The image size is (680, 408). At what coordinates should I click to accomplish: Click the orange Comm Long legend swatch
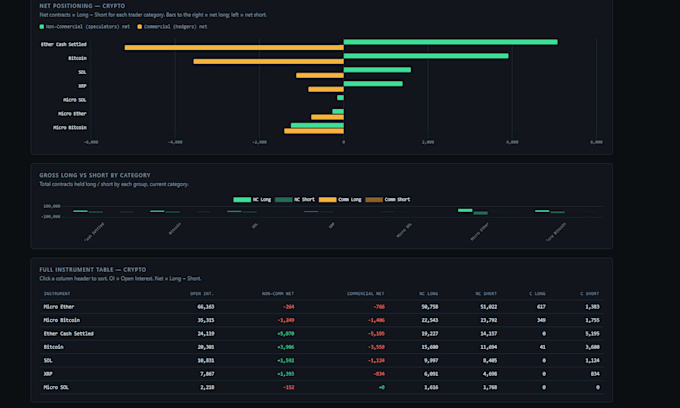click(327, 199)
